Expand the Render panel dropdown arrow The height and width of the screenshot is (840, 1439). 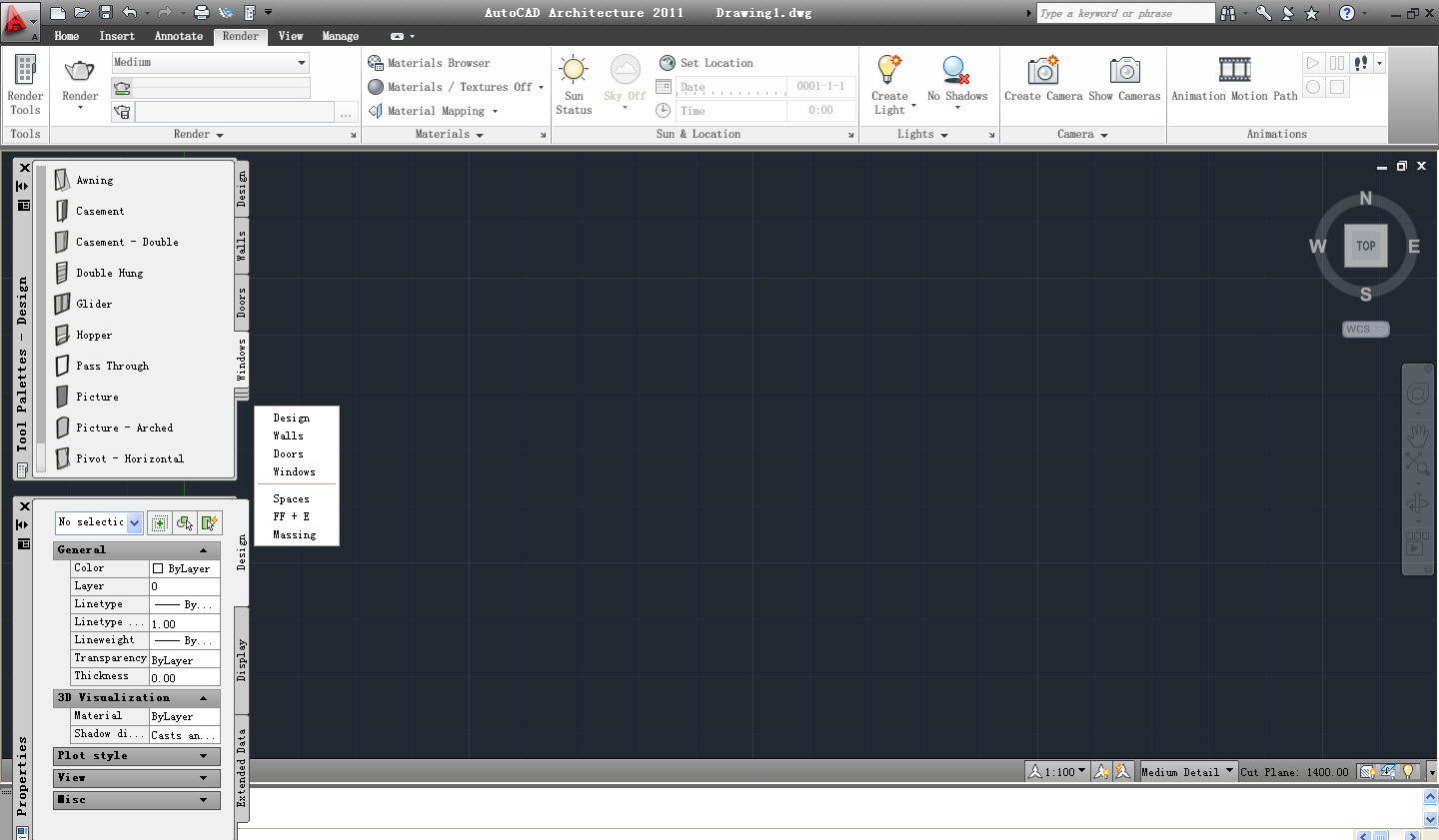[x=220, y=135]
